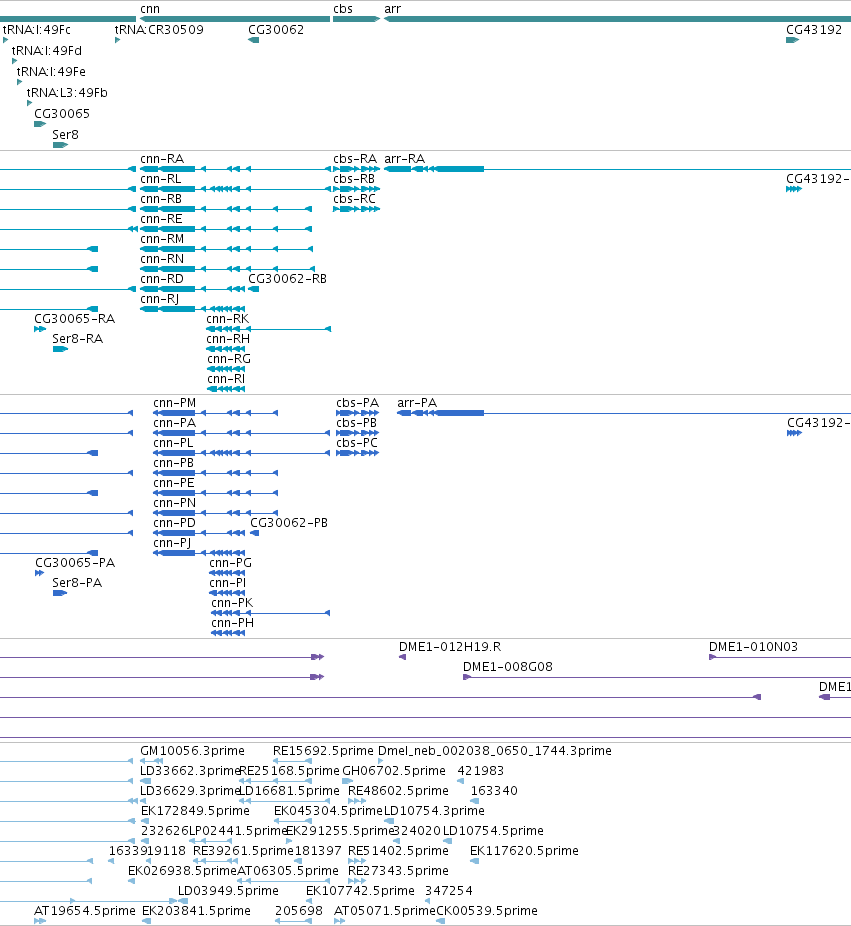
Task: Click the cnn-PK protein label
Action: pos(232,603)
